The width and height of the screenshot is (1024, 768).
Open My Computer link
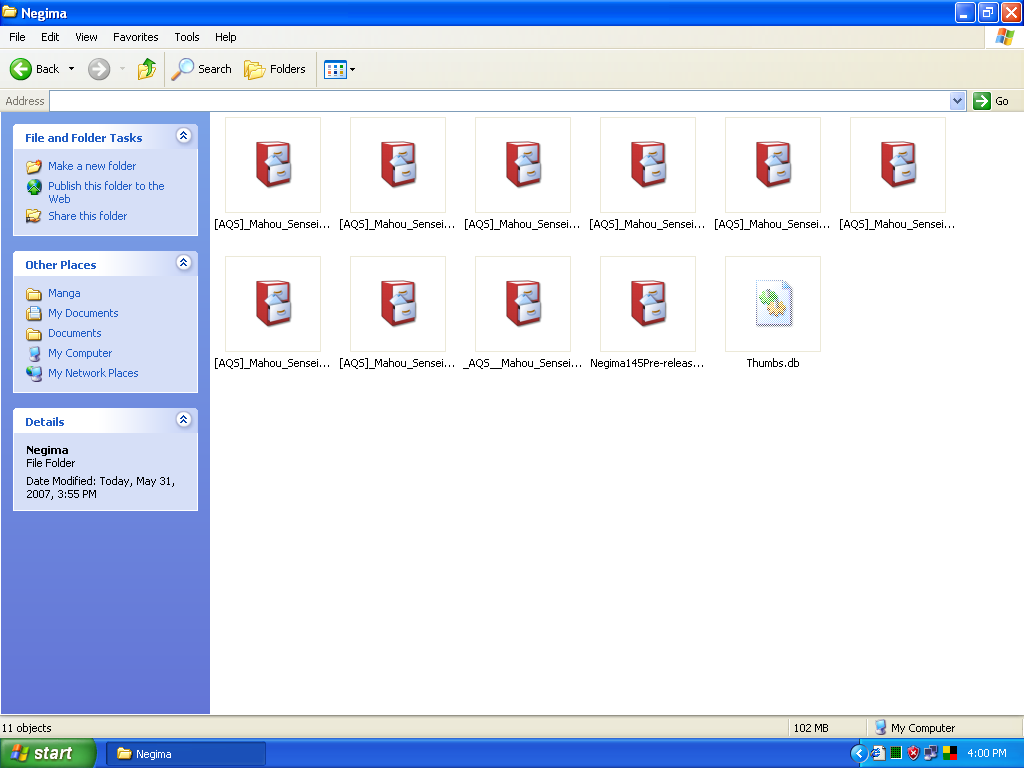pyautogui.click(x=80, y=353)
